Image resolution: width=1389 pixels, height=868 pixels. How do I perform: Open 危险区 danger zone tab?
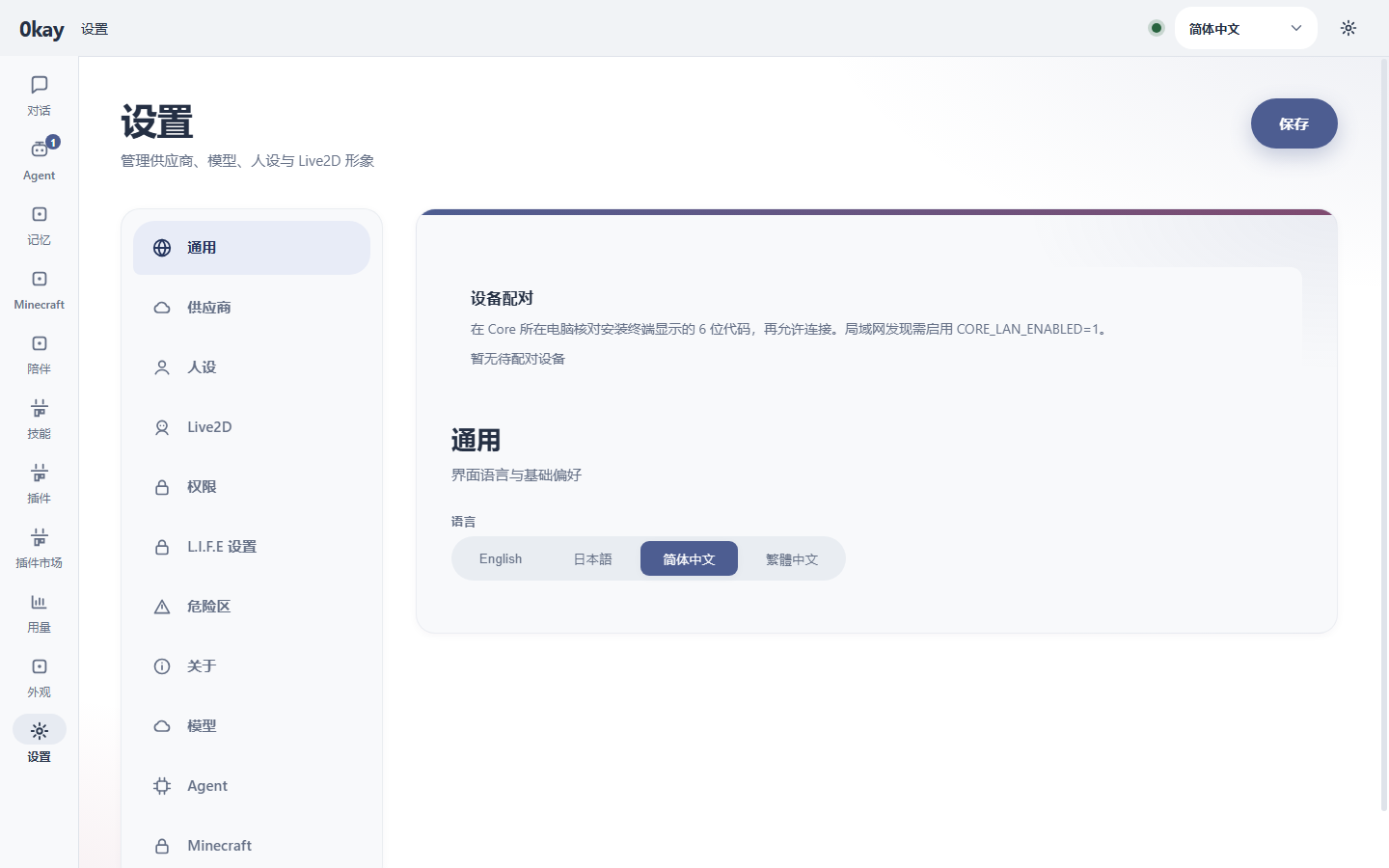252,607
